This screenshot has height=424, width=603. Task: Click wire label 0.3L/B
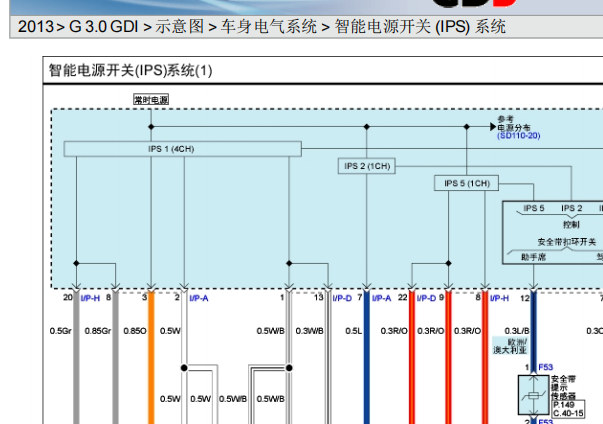[x=517, y=331]
